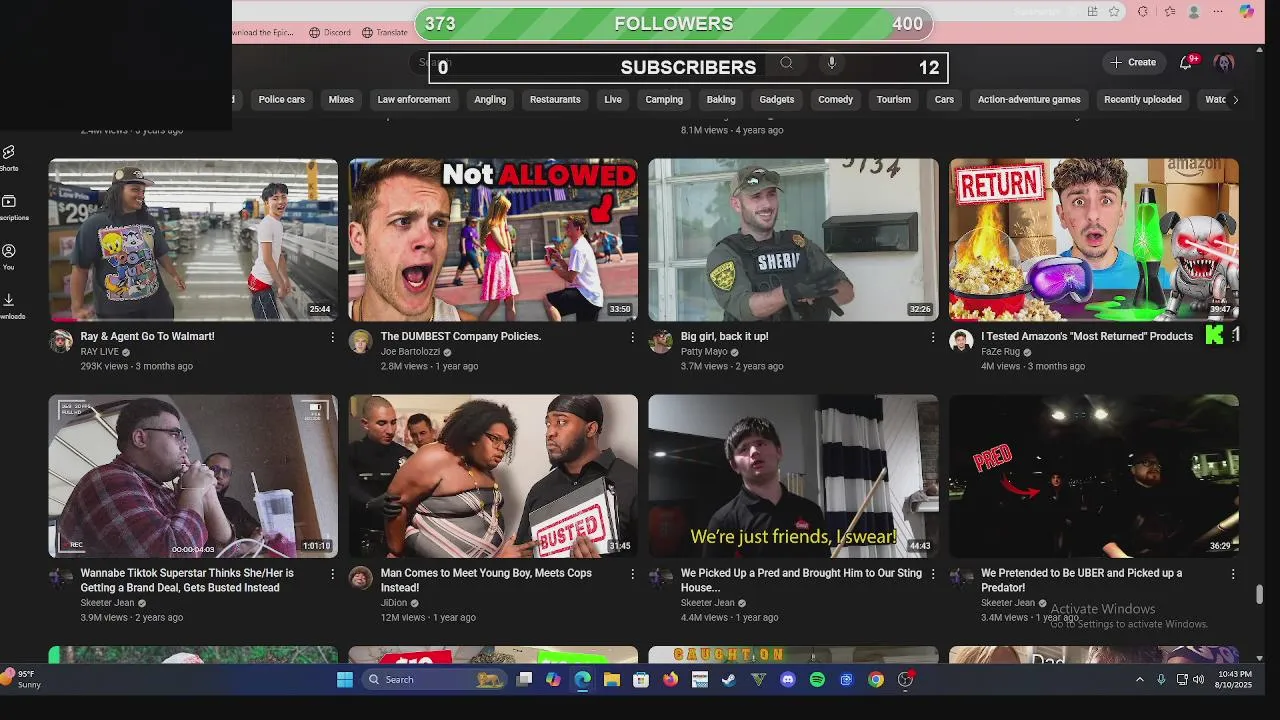Open the JiDion BUSTED video thumbnail

point(493,476)
